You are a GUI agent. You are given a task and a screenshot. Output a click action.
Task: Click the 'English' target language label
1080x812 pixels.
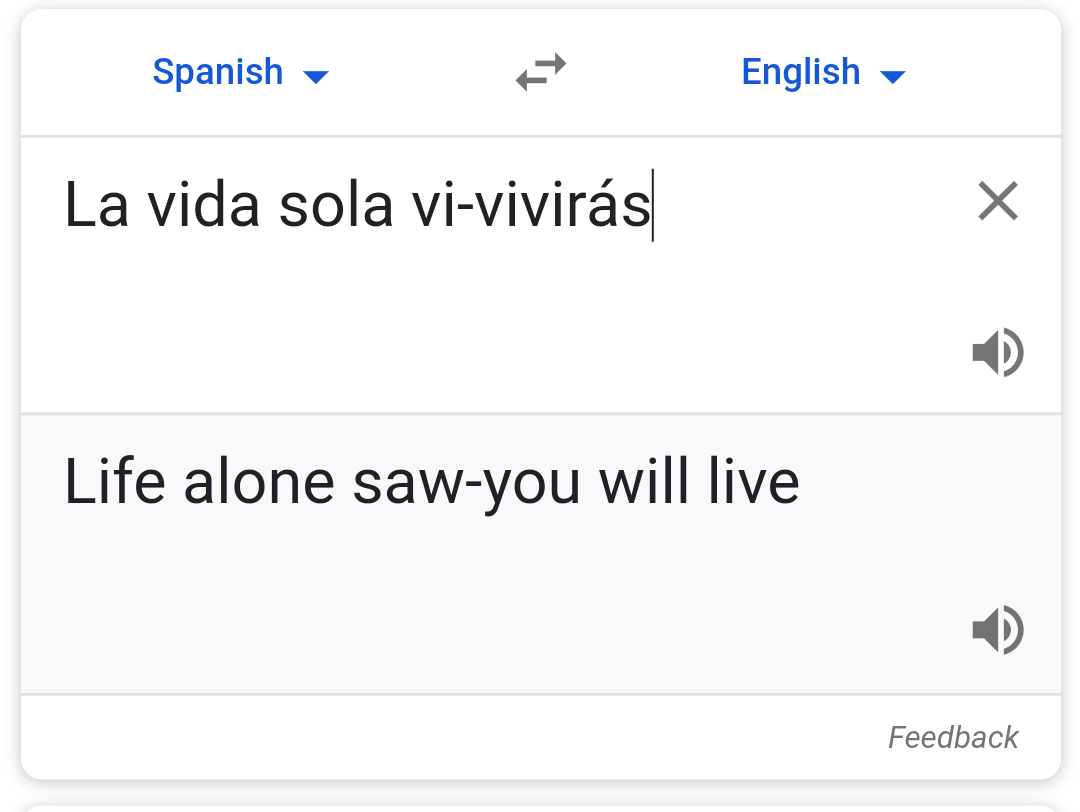pyautogui.click(x=800, y=72)
